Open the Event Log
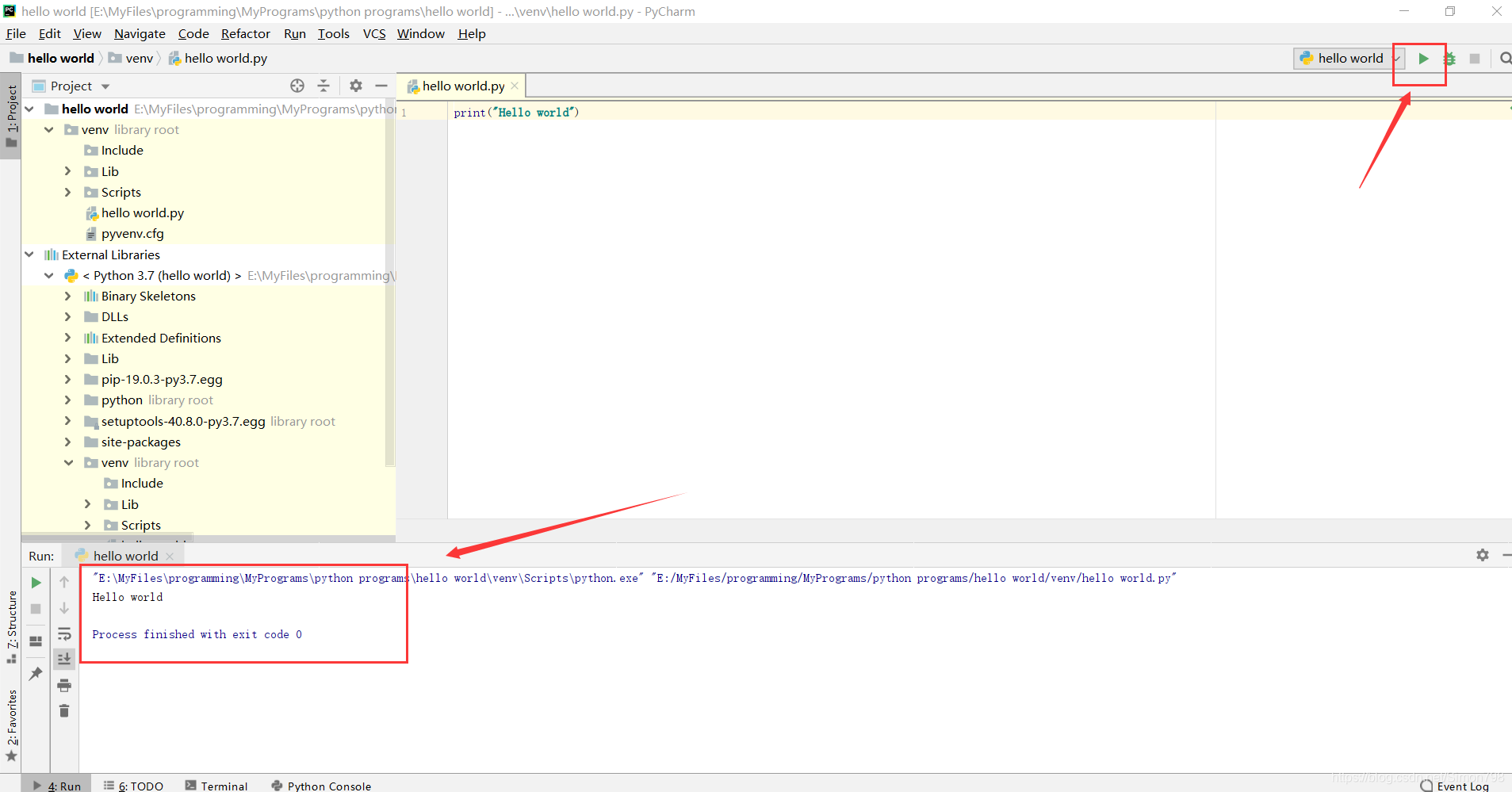This screenshot has height=792, width=1512. (1454, 785)
